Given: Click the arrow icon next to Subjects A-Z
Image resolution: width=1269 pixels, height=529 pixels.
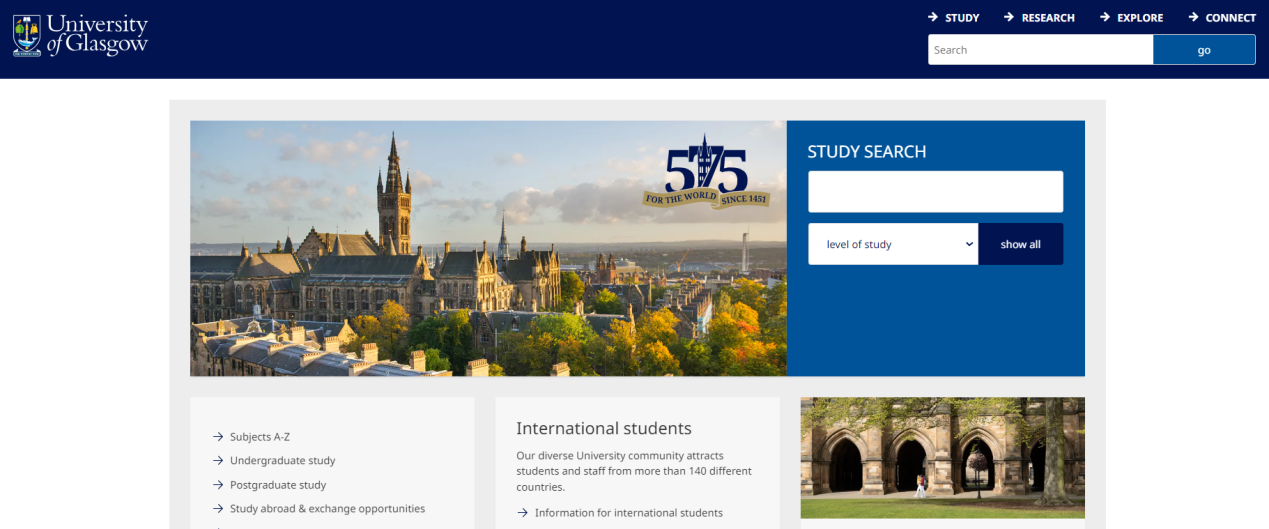Looking at the screenshot, I should tap(218, 437).
